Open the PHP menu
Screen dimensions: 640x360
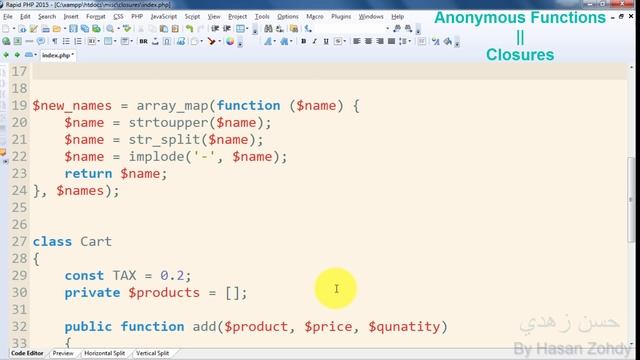137,17
